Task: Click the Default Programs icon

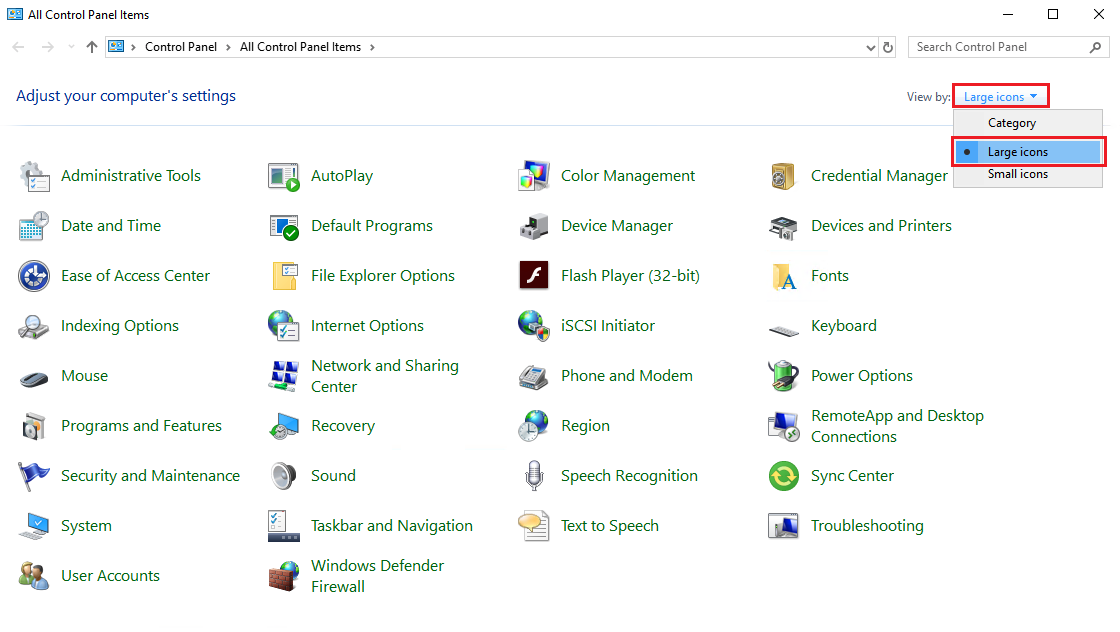Action: (284, 226)
